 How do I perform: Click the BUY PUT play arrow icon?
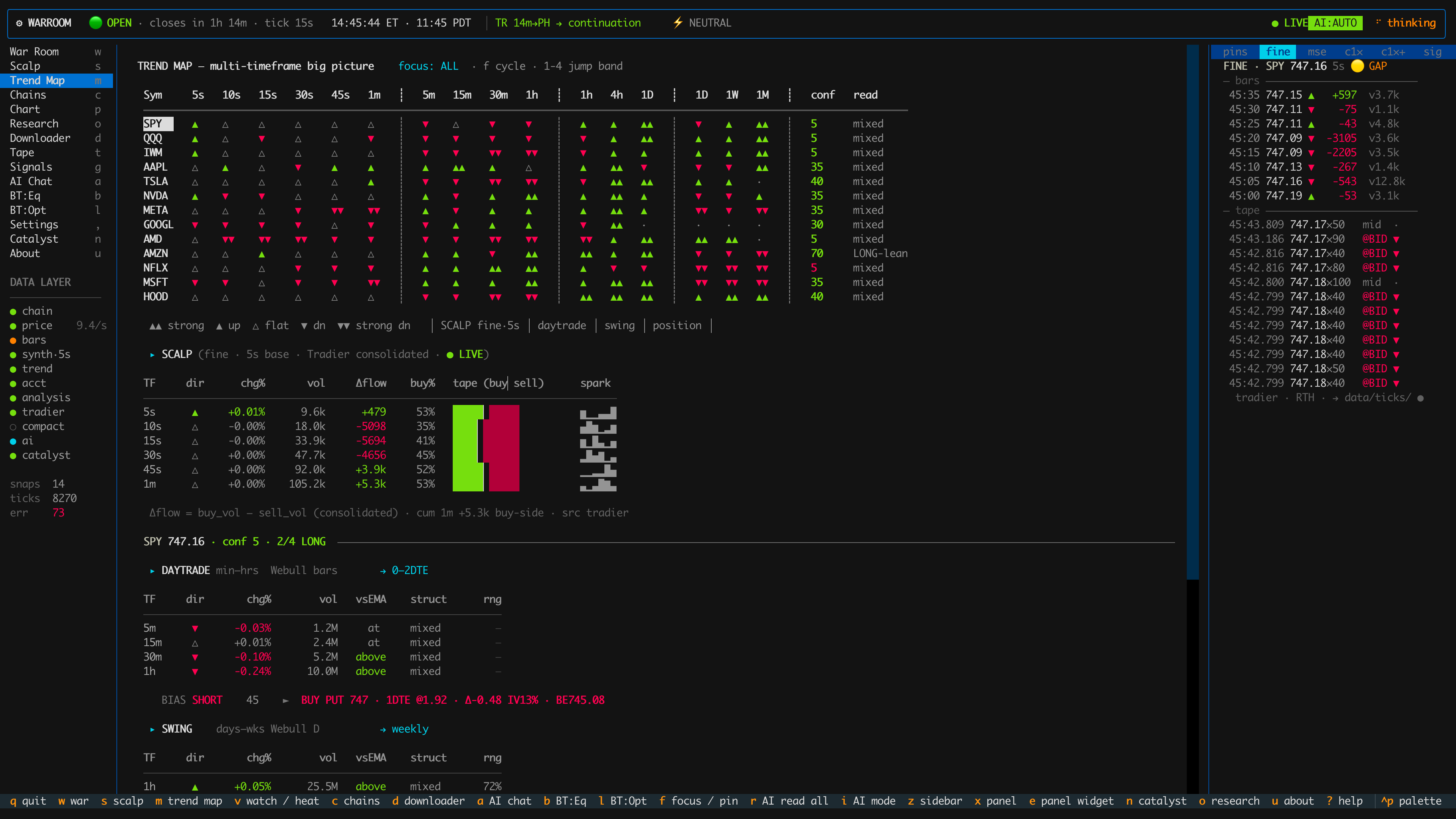pos(286,700)
